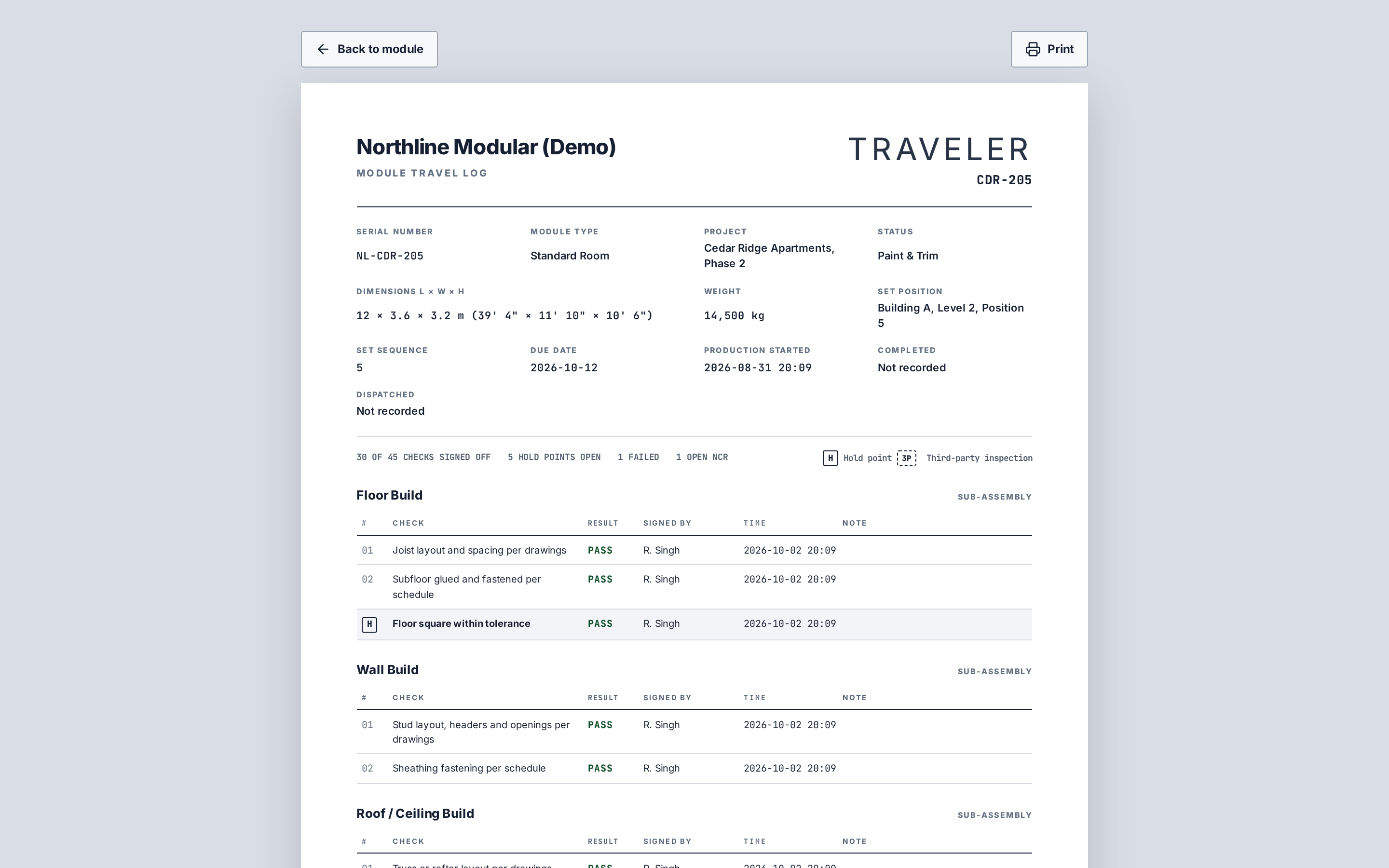Click the SUB-ASSEMBLY label beside Wall Build

coord(994,672)
